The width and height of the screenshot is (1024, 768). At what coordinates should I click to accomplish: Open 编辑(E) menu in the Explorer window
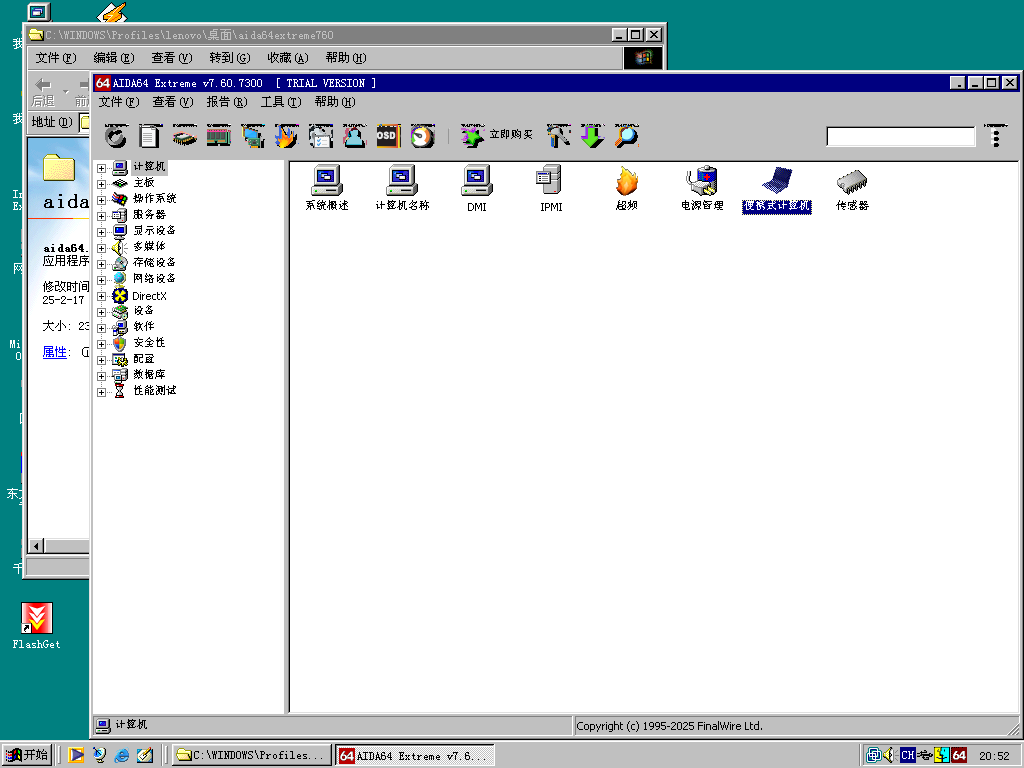114,58
